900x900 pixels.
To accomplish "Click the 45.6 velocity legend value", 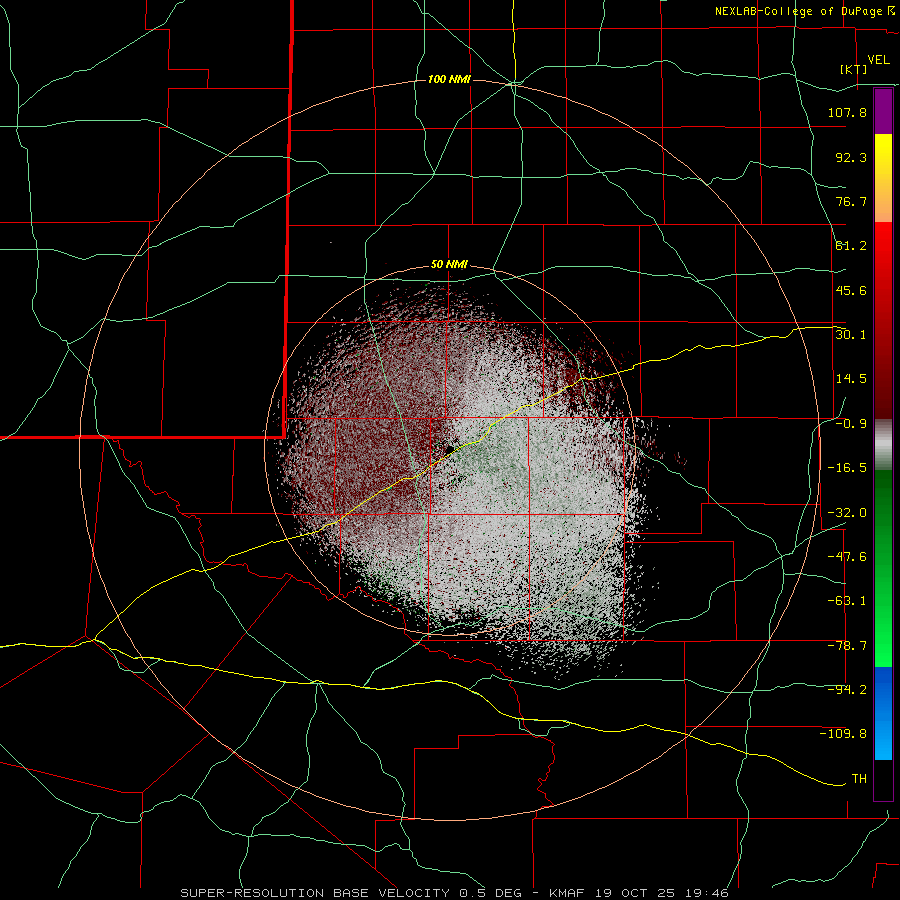I will [x=851, y=290].
